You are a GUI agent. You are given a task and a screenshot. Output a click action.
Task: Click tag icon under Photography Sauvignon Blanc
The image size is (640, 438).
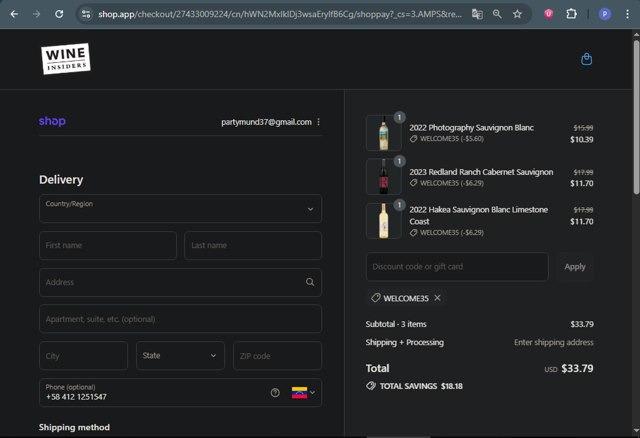click(413, 139)
